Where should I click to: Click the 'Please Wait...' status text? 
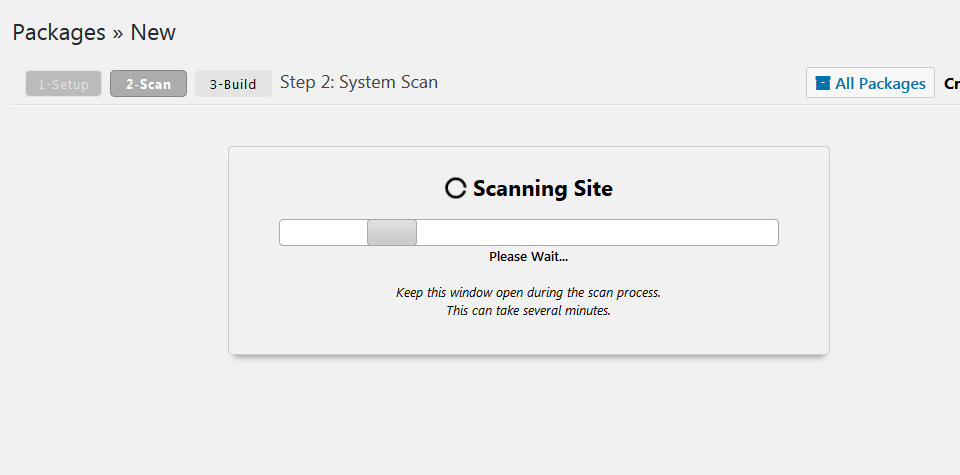pos(528,257)
